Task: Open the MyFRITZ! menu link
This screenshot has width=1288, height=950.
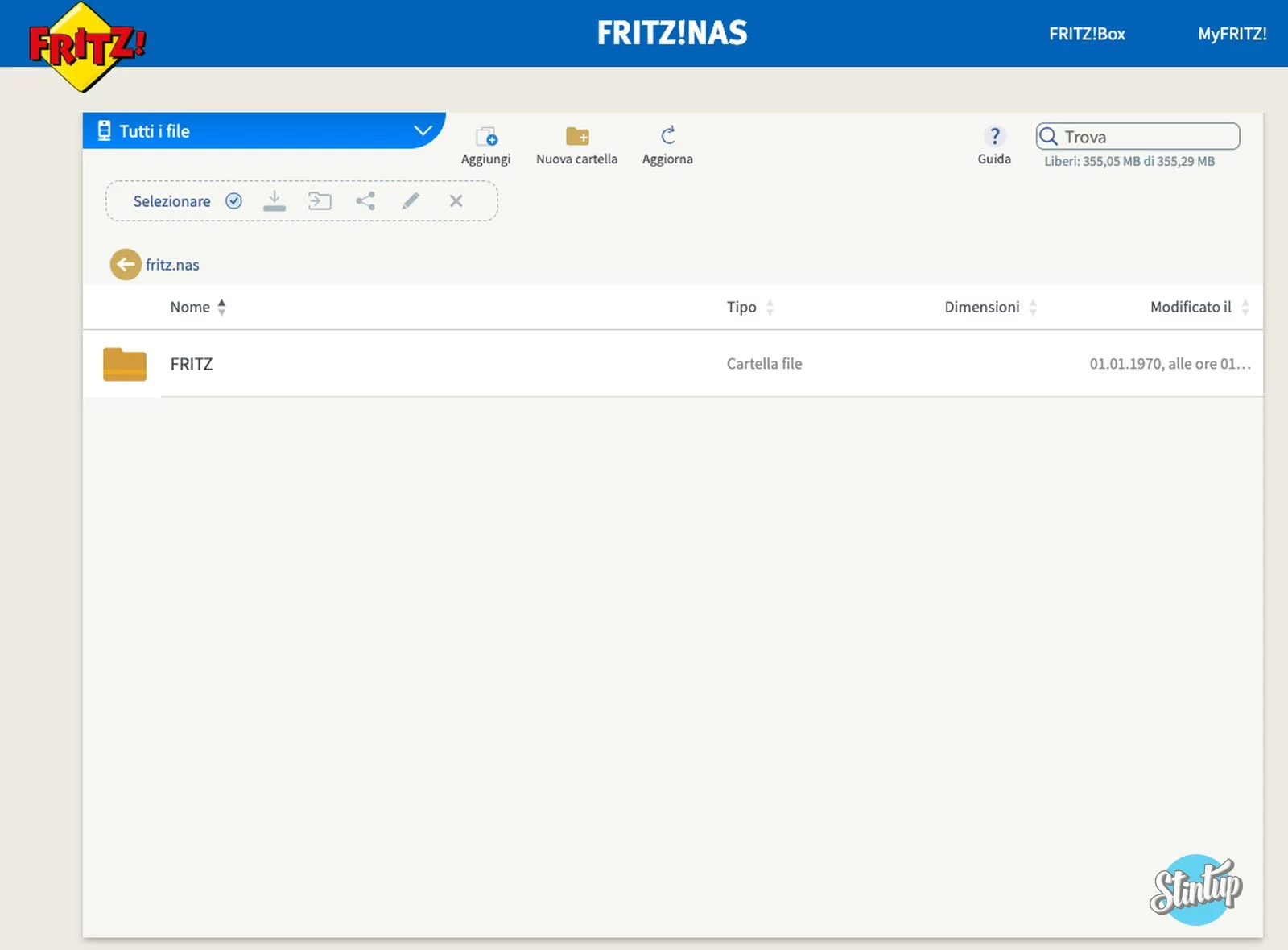Action: click(1232, 34)
